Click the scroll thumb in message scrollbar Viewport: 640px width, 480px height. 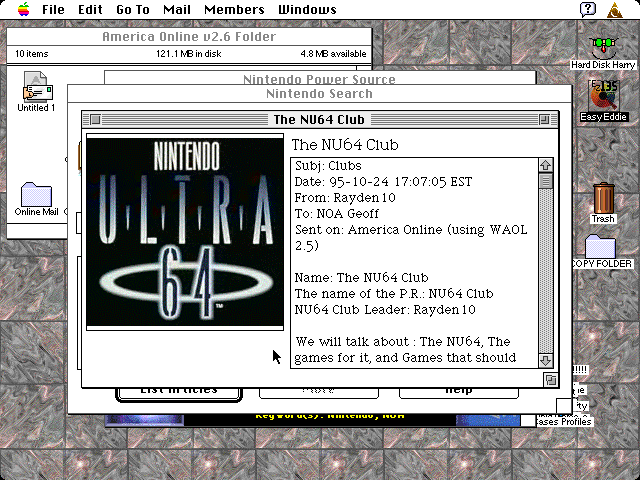tap(546, 181)
